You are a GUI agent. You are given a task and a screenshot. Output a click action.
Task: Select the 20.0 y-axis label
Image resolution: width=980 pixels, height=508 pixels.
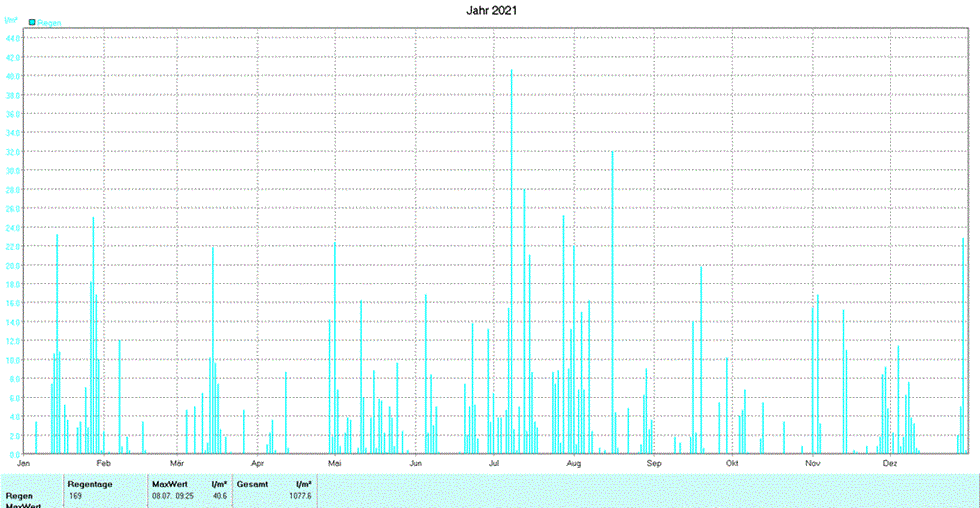(13, 266)
